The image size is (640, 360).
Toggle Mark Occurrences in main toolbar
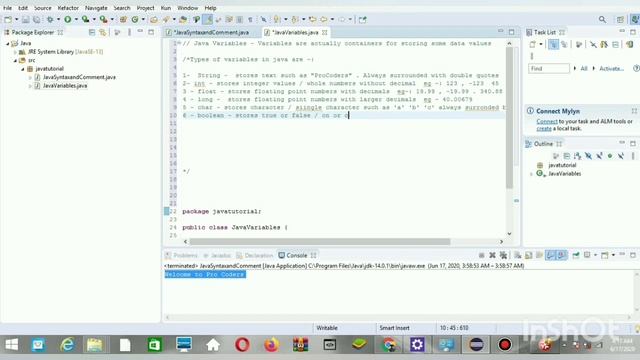(x=208, y=19)
